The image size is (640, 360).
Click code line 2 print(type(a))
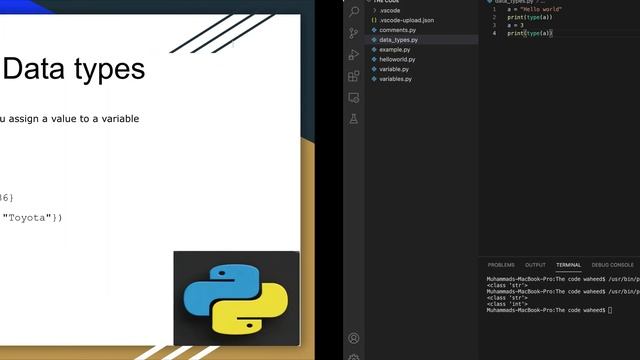click(x=530, y=17)
